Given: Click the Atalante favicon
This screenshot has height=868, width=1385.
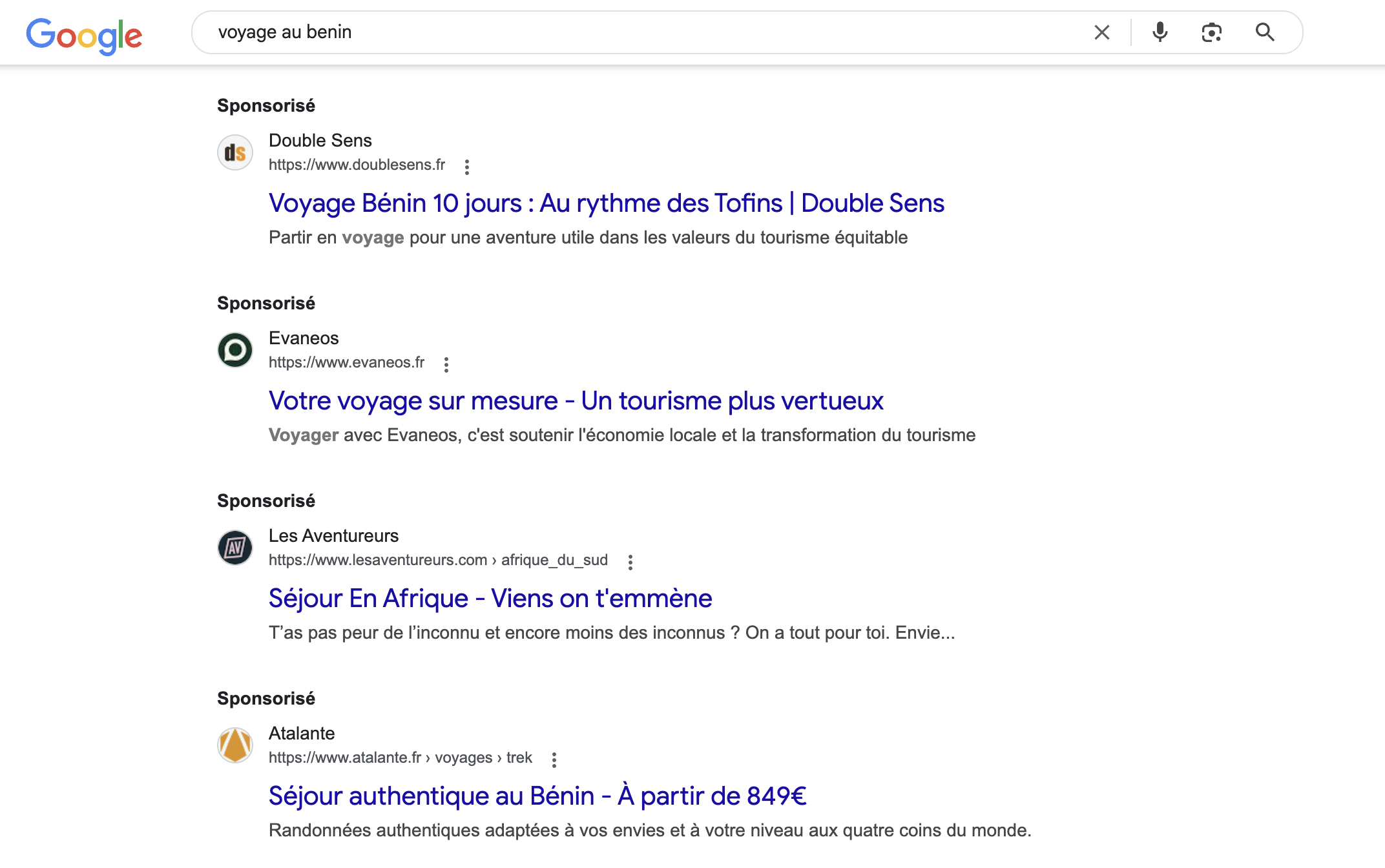Looking at the screenshot, I should click(235, 745).
